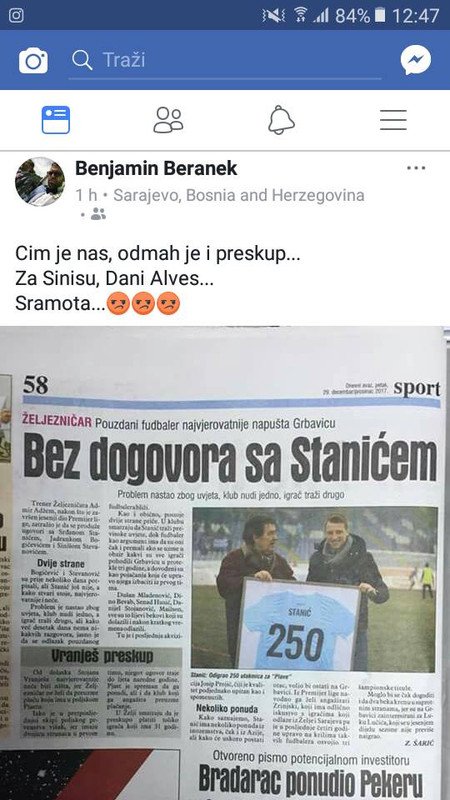The image size is (450, 800).
Task: Open Benjamin Beranek's profile picture
Action: (40, 182)
